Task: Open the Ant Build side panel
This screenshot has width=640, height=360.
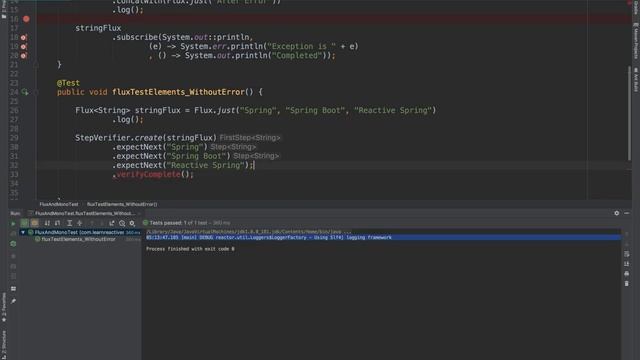Action: pos(636,80)
